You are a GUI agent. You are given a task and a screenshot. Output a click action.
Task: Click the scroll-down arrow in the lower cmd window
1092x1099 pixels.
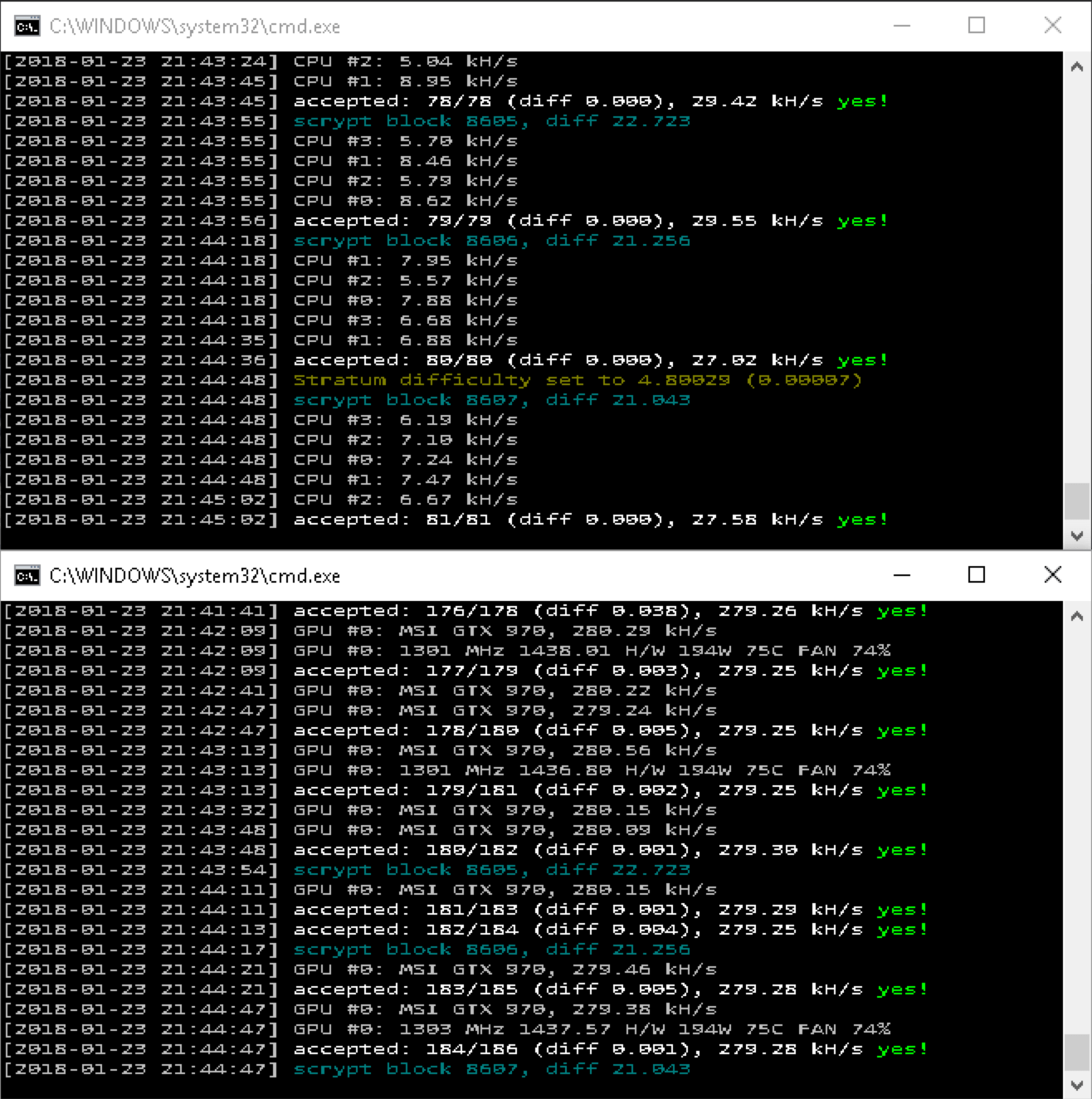point(1077,1085)
